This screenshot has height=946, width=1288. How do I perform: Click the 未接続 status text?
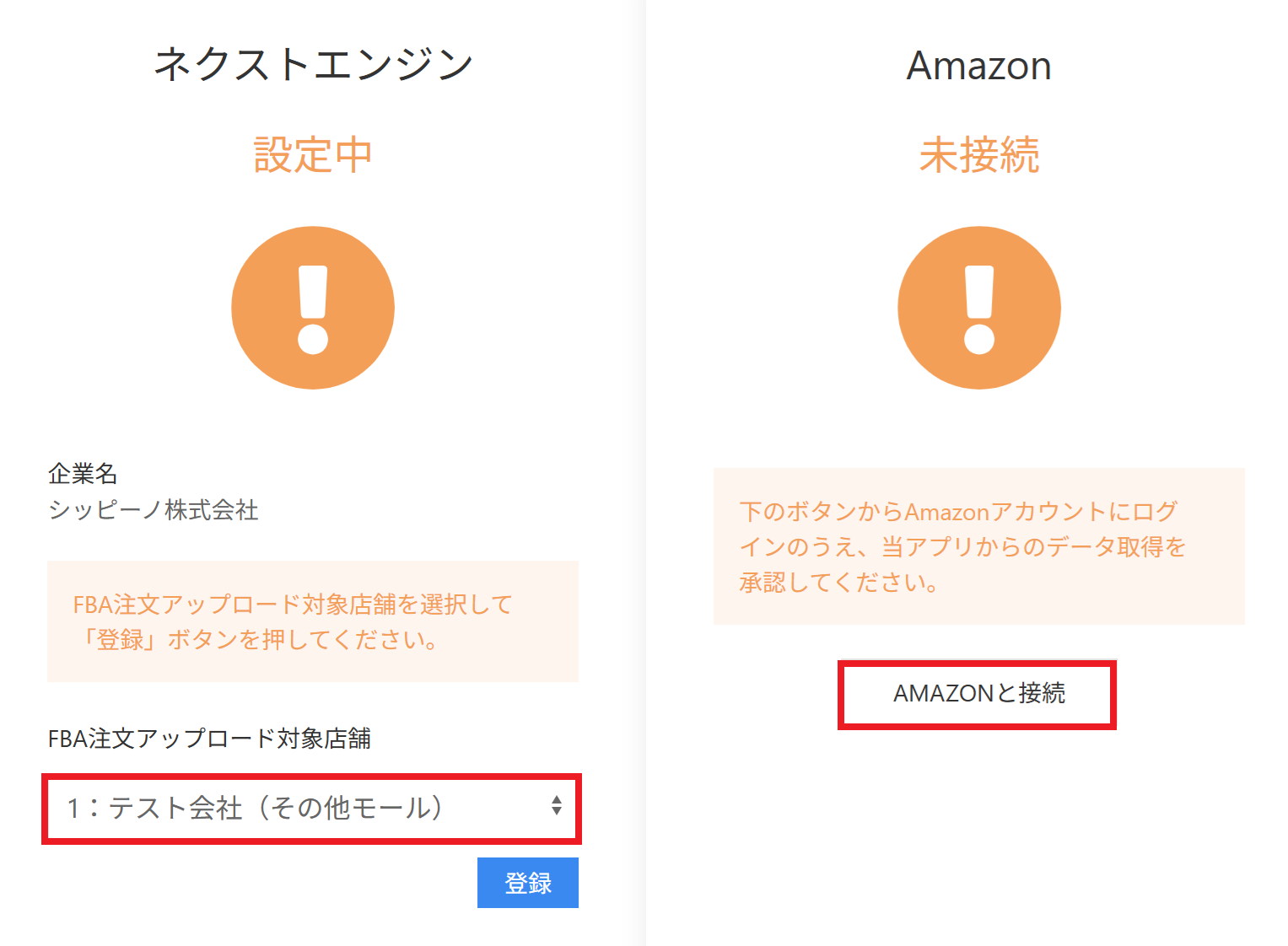pyautogui.click(x=978, y=155)
